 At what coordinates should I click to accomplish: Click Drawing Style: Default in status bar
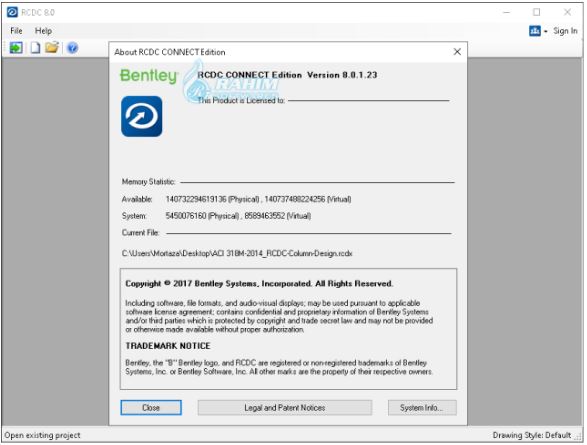click(532, 435)
